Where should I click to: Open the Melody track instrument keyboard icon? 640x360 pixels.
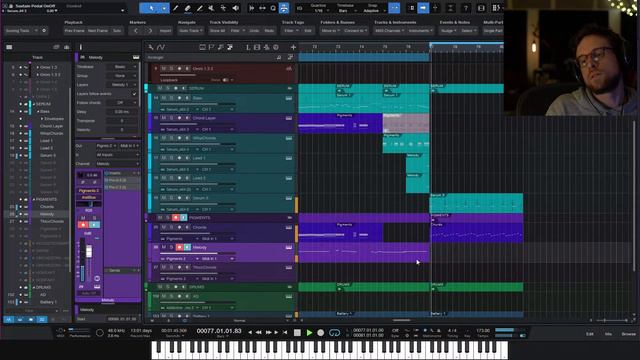tap(289, 247)
